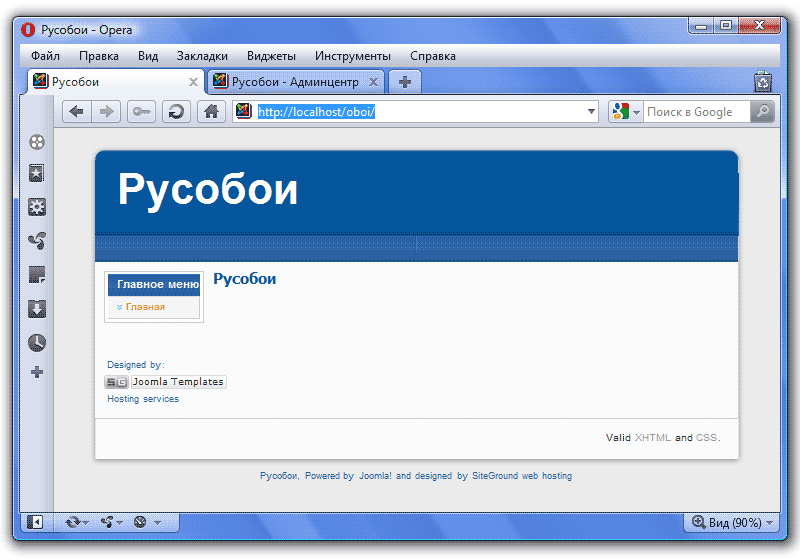
Task: Expand the address bar history dropdown
Action: [x=591, y=112]
